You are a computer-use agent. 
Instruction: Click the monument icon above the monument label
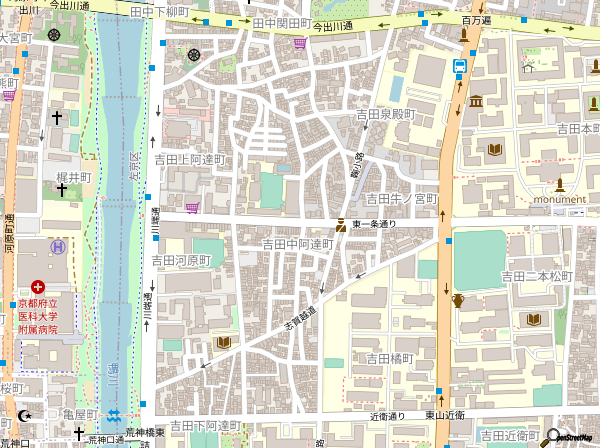coord(560,184)
